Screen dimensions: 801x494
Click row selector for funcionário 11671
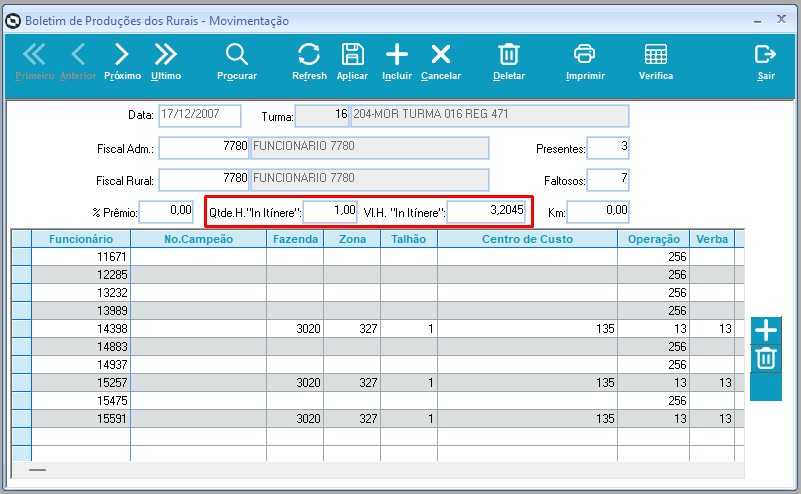21,256
